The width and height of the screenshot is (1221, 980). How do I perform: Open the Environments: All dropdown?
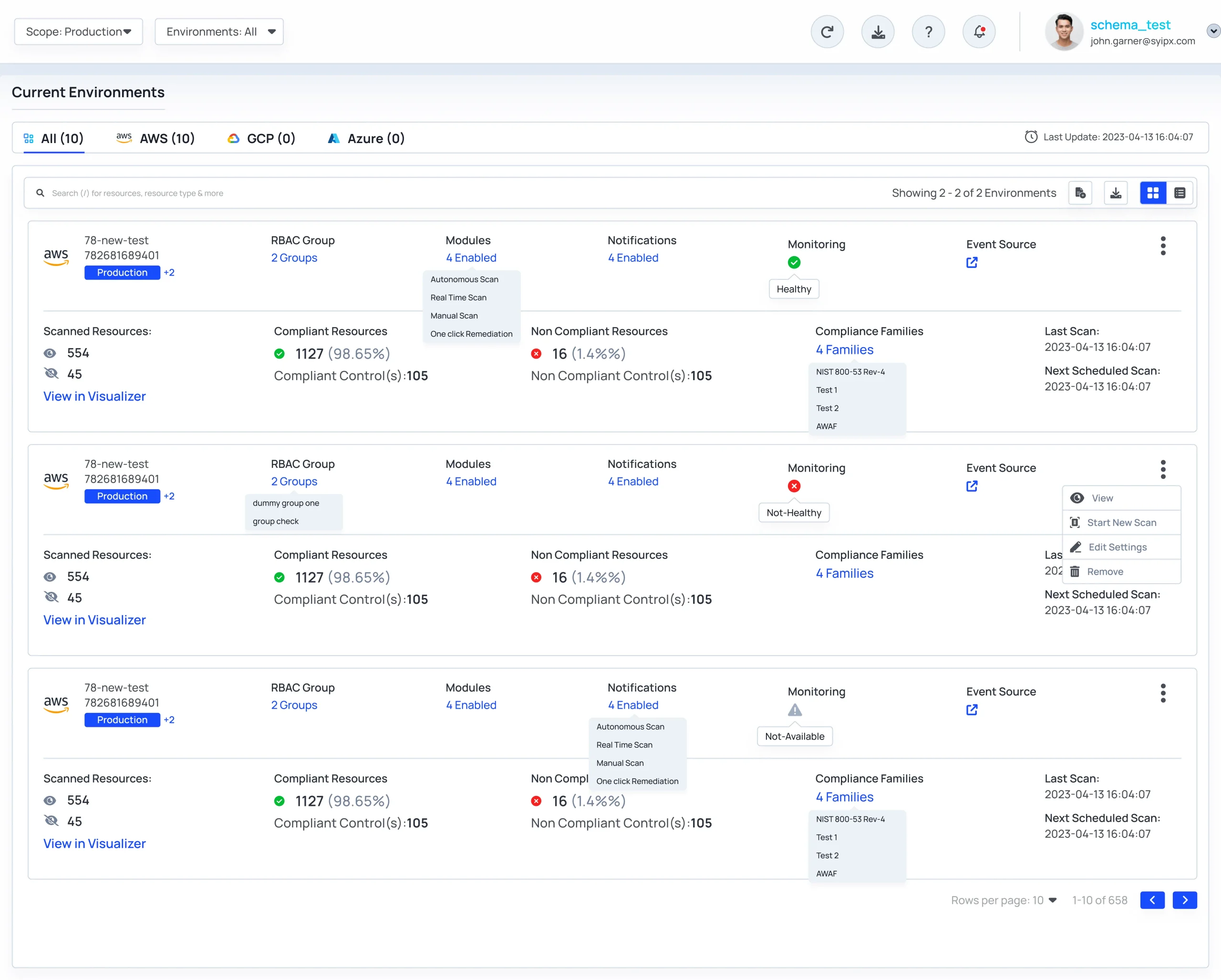[219, 31]
